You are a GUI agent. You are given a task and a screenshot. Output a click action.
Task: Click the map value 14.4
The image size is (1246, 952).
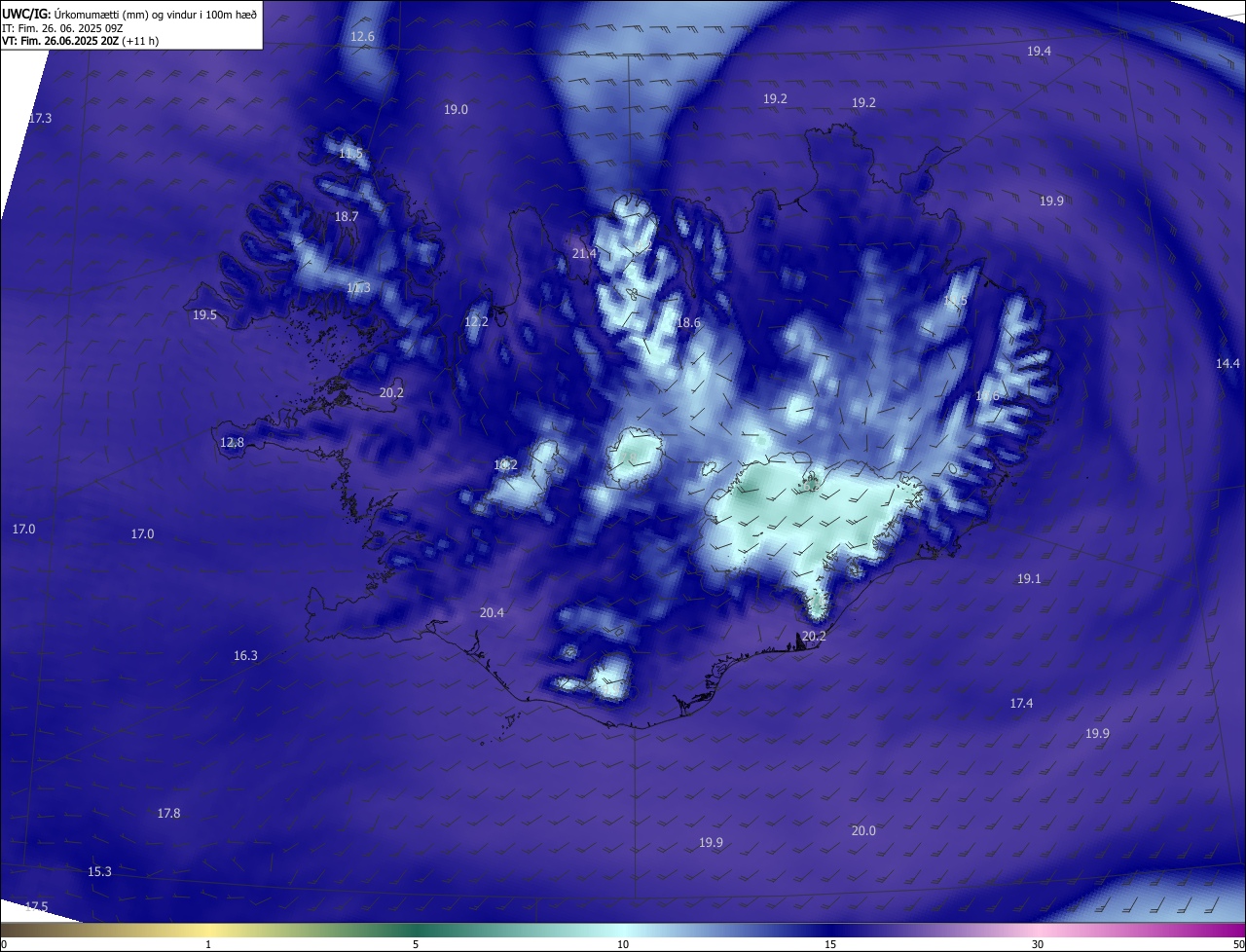pyautogui.click(x=1228, y=363)
